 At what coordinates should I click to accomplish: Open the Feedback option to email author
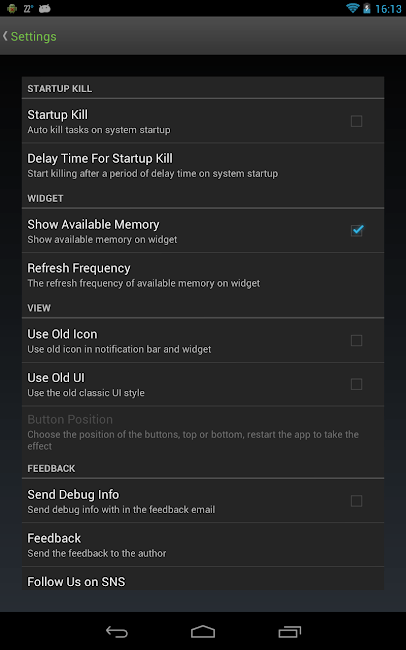[x=203, y=545]
